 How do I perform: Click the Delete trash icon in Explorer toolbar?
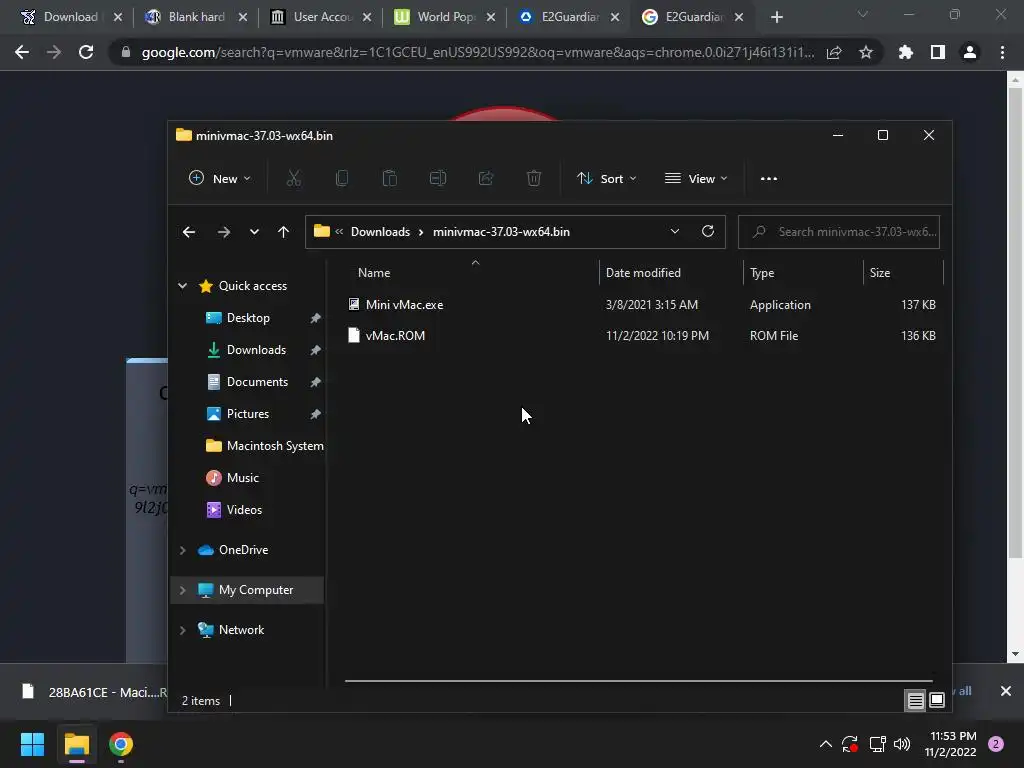point(534,178)
